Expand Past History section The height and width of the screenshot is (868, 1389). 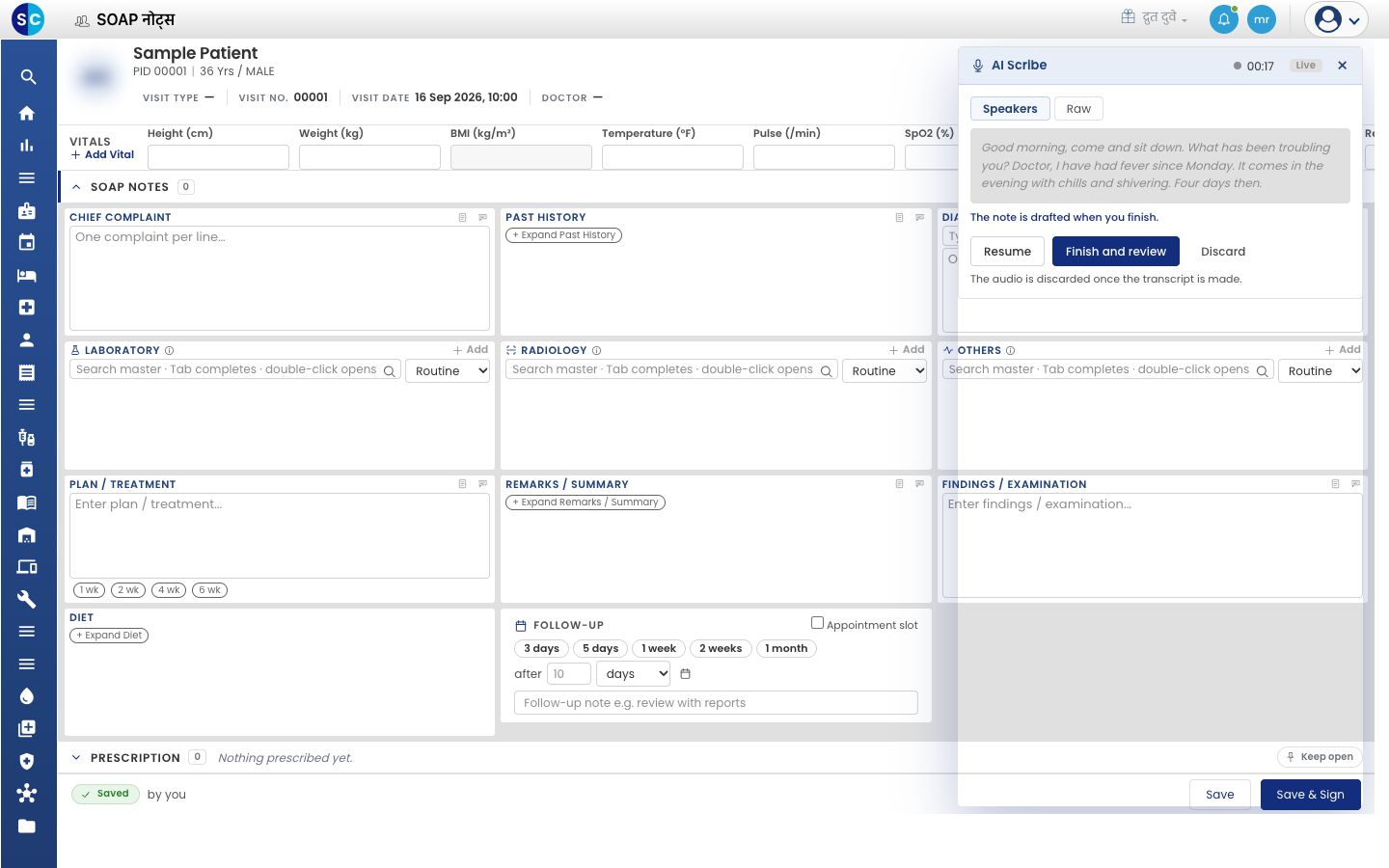tap(564, 235)
